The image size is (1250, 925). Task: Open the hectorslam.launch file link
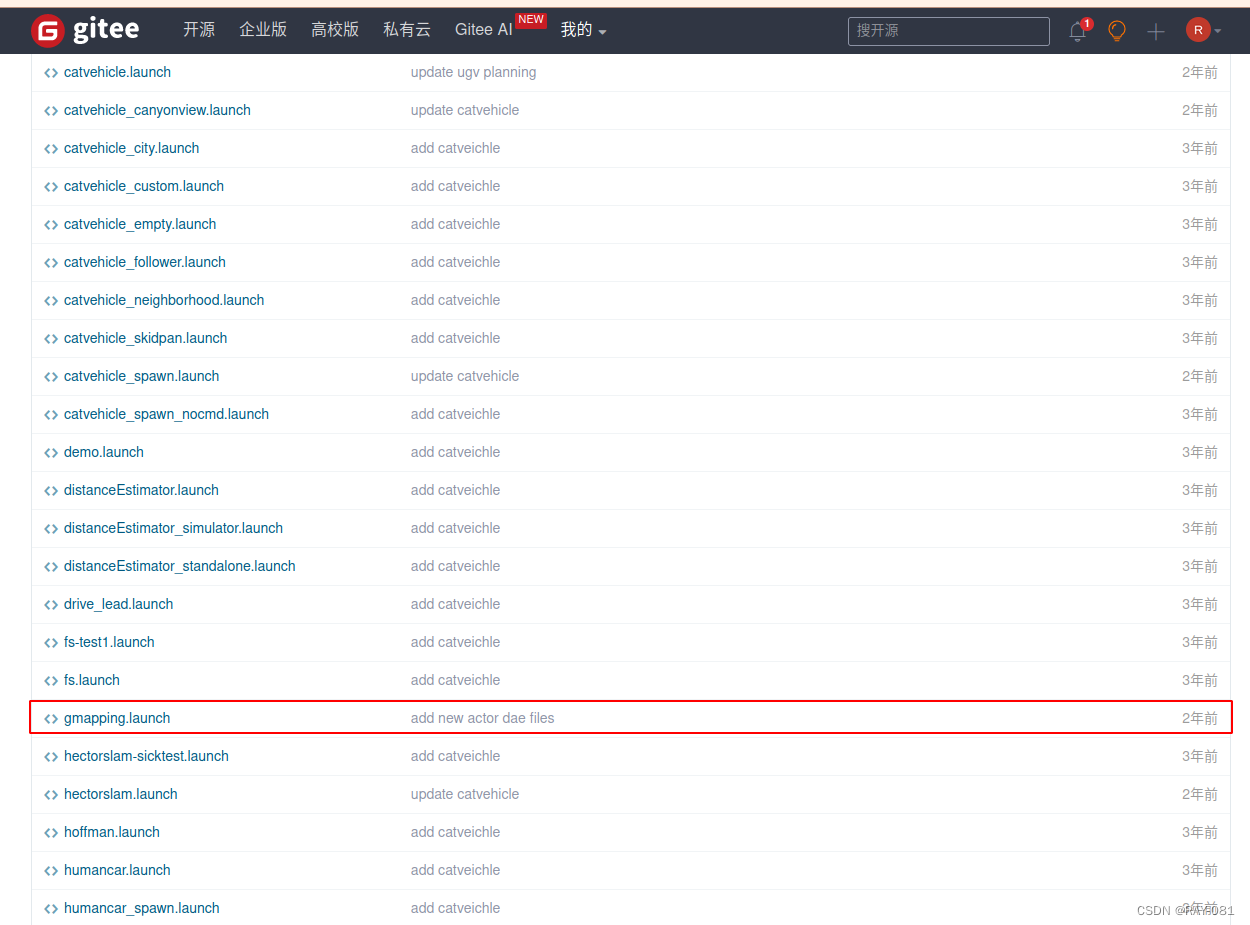coord(120,794)
